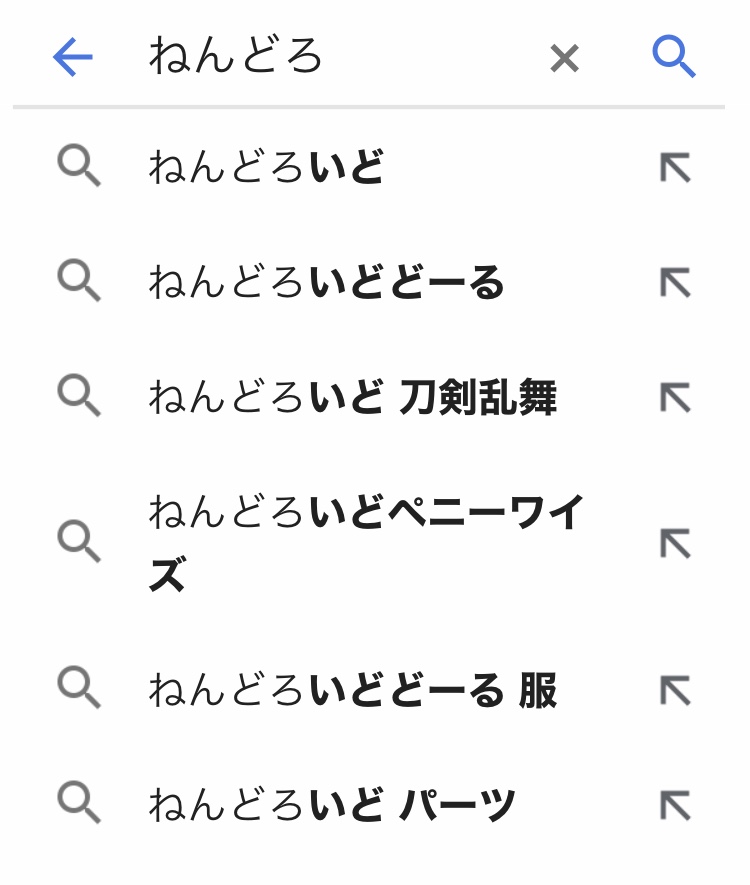Select the suggestion ねんどろいどどーる

tap(326, 283)
